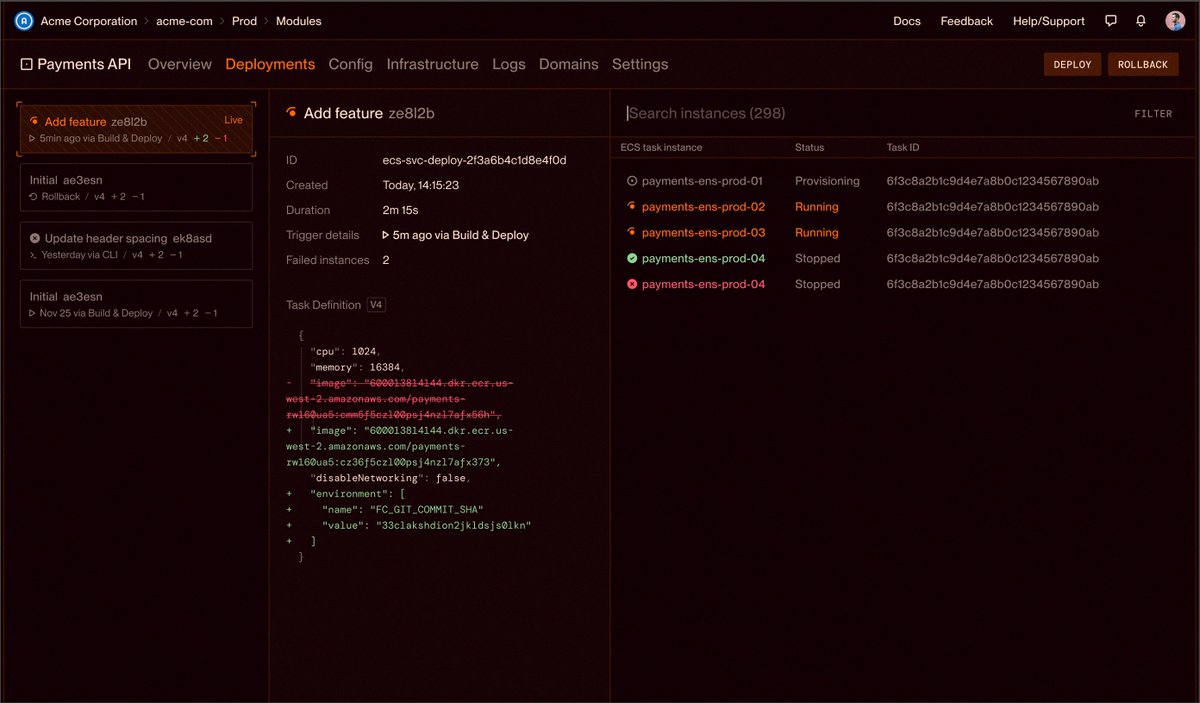Click the Created value 'Today, 14:15:23'
Viewport: 1200px width, 703px height.
click(x=421, y=185)
